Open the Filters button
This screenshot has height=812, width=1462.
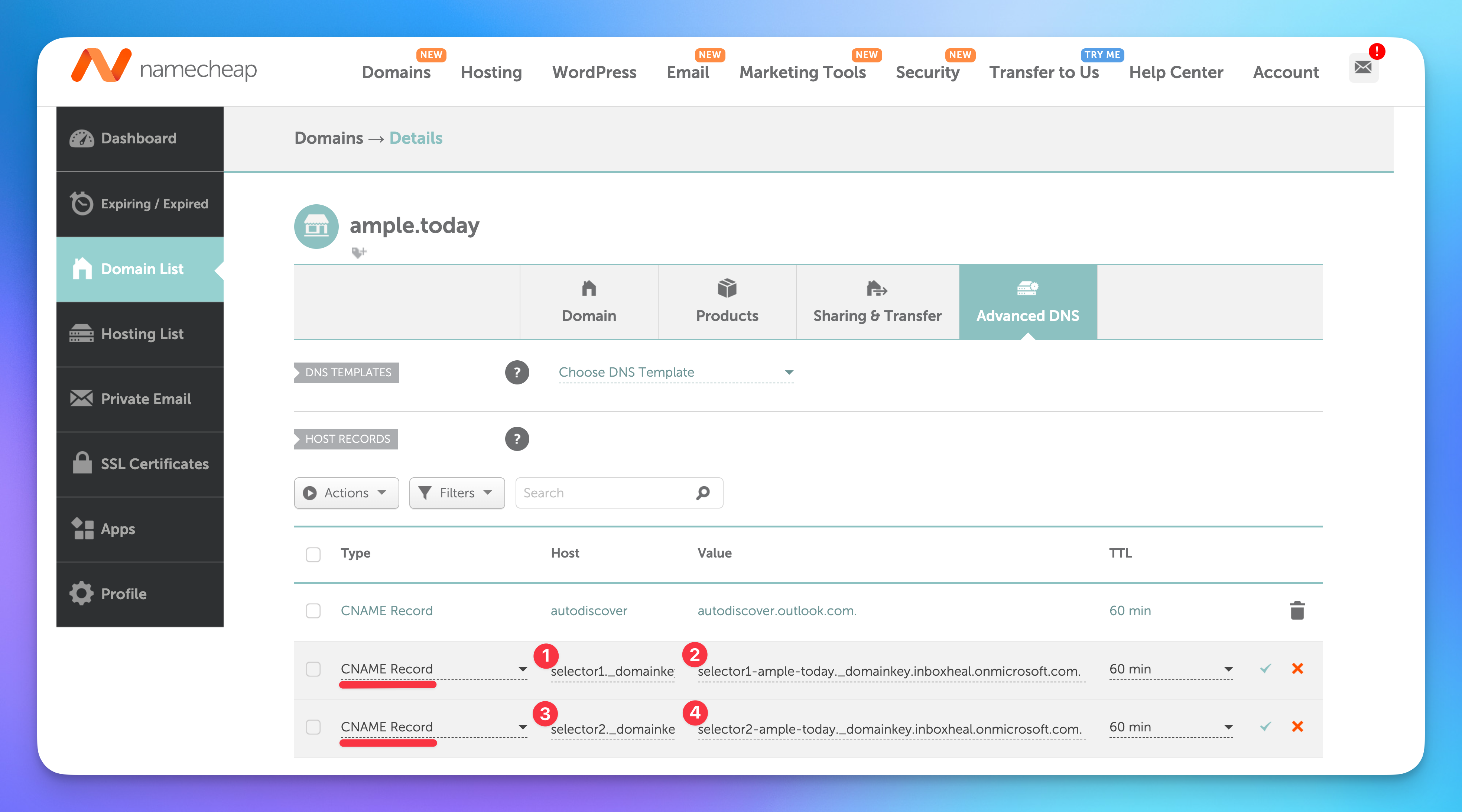(x=456, y=493)
